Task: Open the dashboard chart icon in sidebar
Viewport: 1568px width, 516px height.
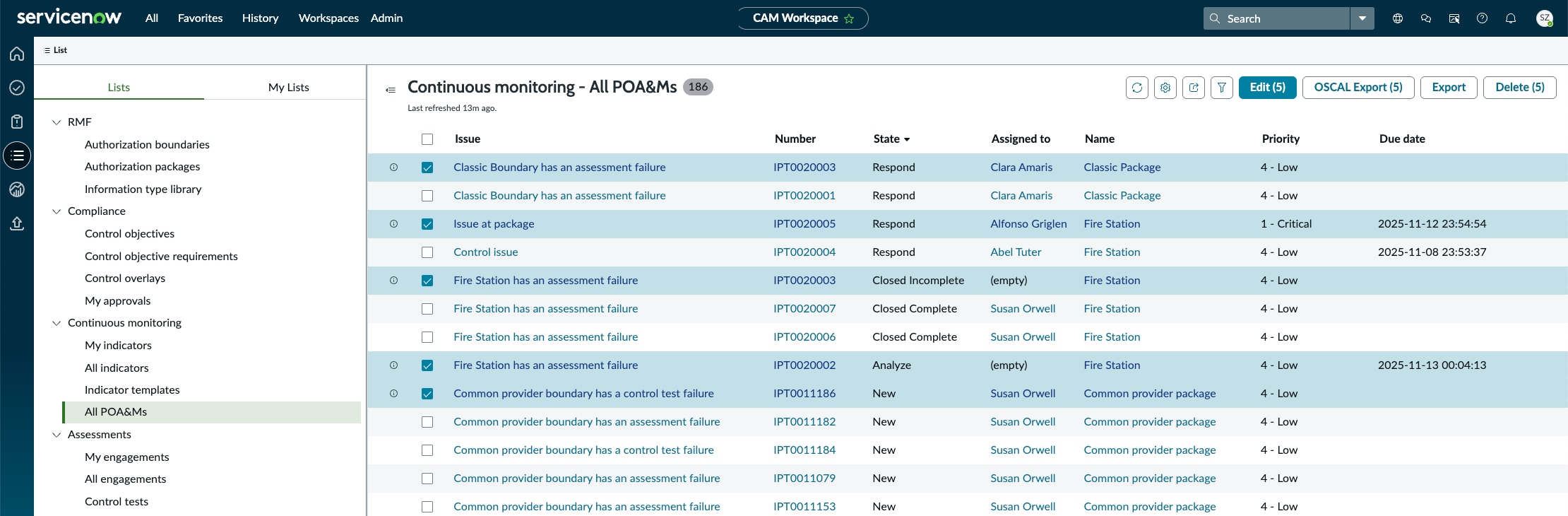Action: [x=17, y=189]
